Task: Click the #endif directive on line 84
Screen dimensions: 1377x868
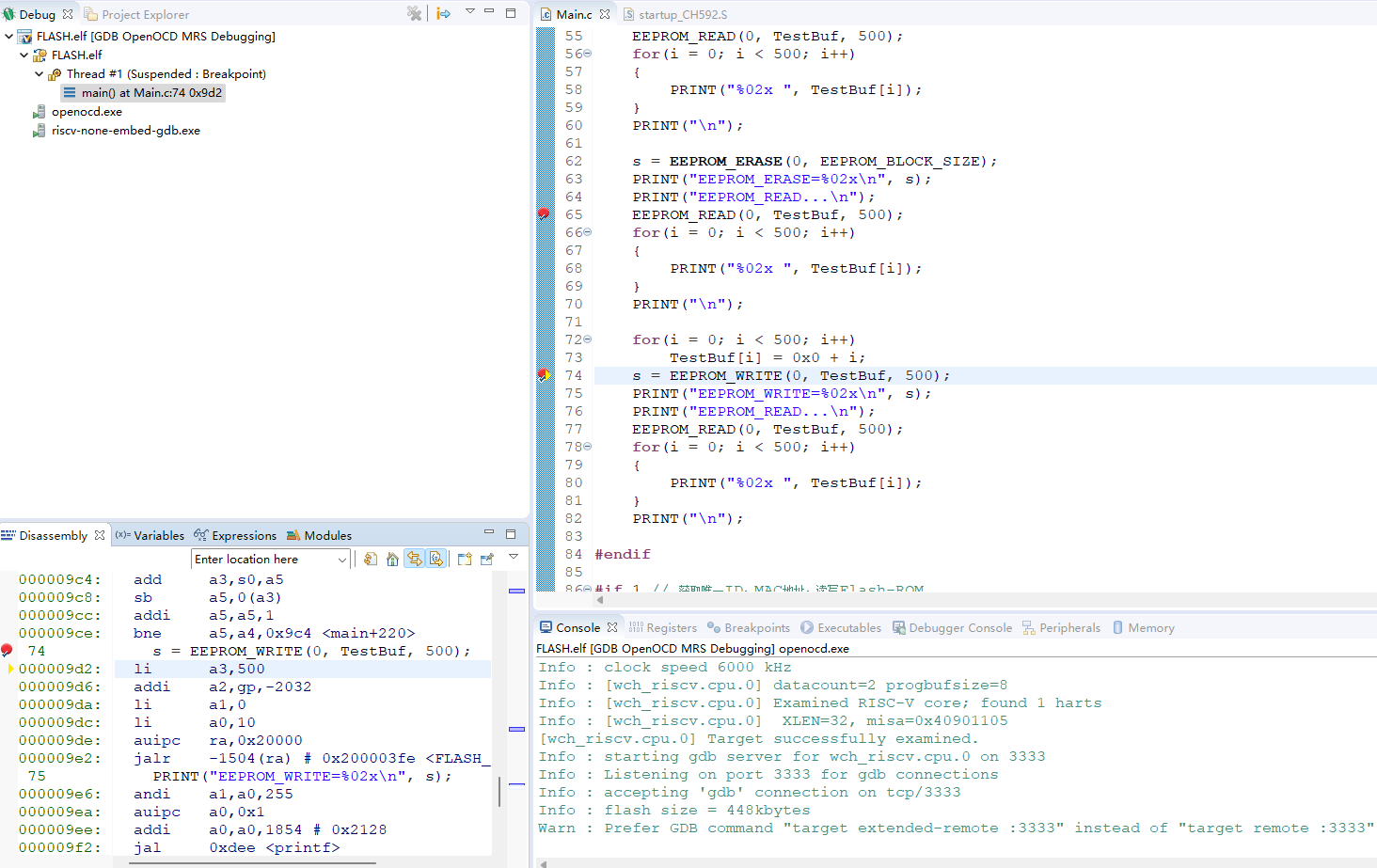Action: click(x=623, y=554)
